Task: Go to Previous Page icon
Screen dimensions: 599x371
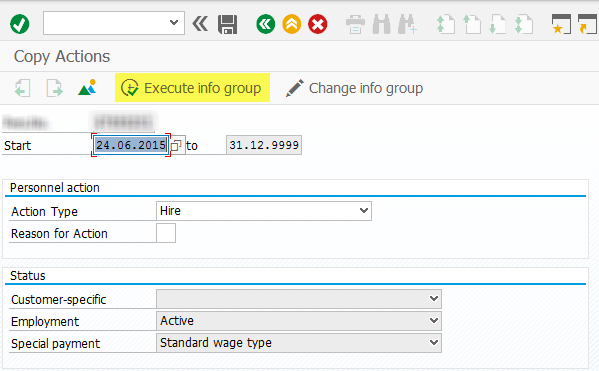Action: pyautogui.click(x=471, y=24)
